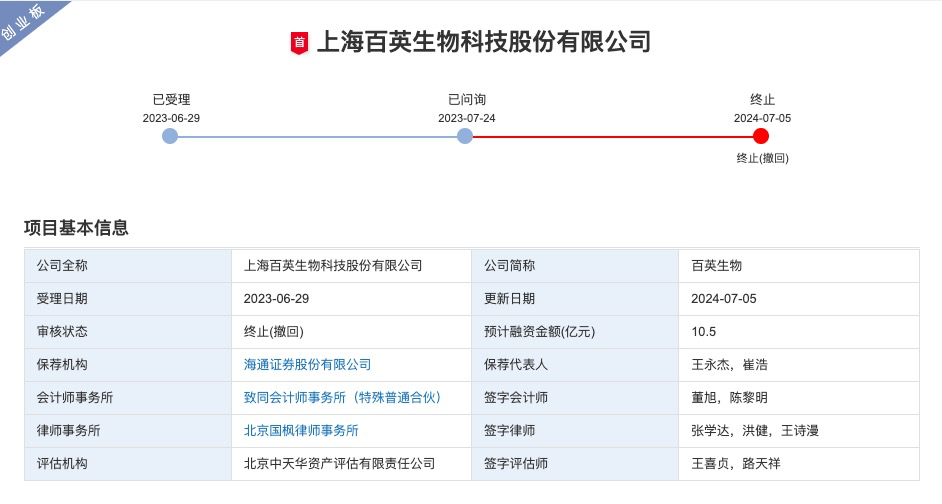Screen dimensions: 942x504
Task: Open the 致同会计师事务所 link
Action: (x=342, y=398)
